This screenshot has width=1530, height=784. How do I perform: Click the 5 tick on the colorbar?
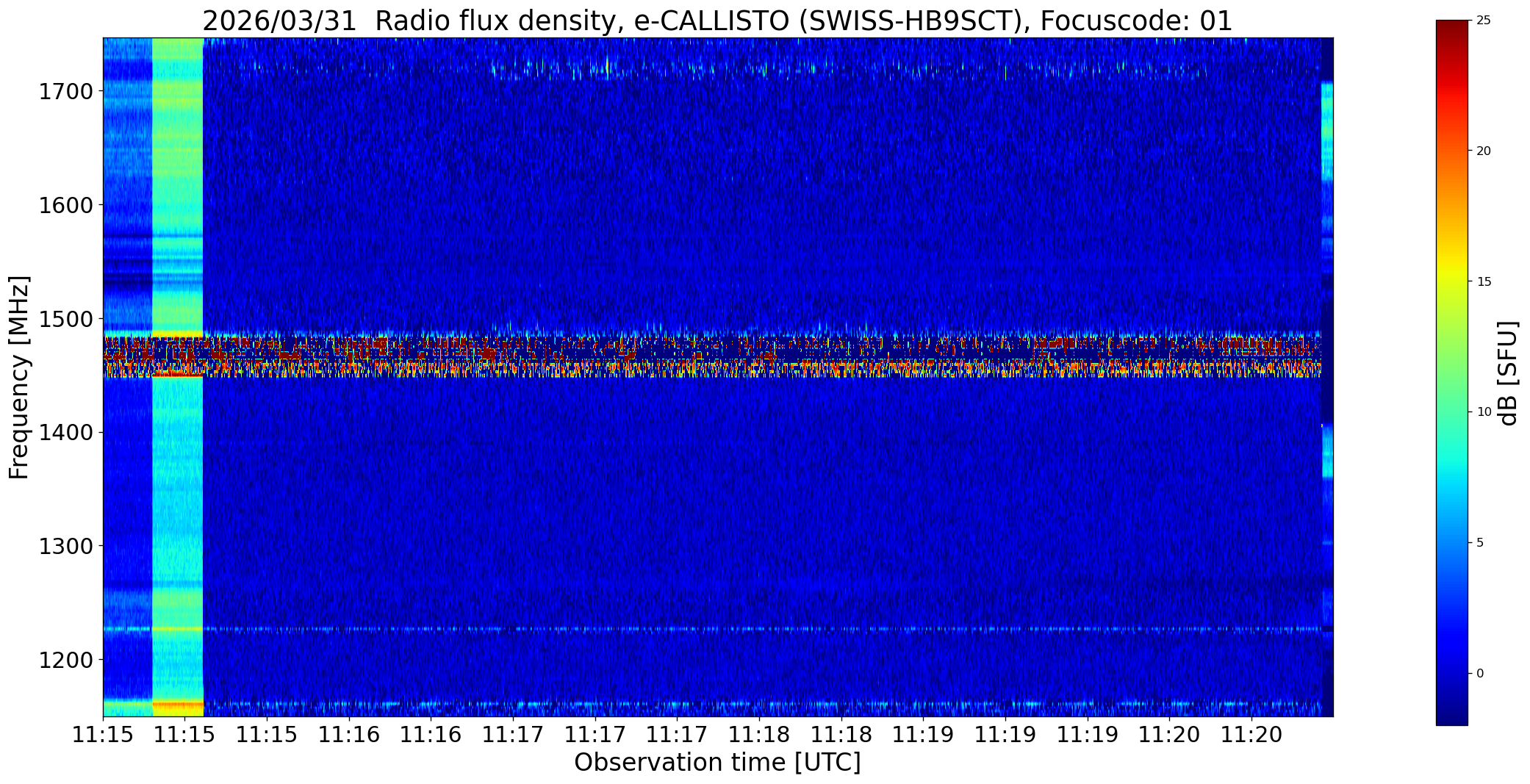(x=1480, y=542)
